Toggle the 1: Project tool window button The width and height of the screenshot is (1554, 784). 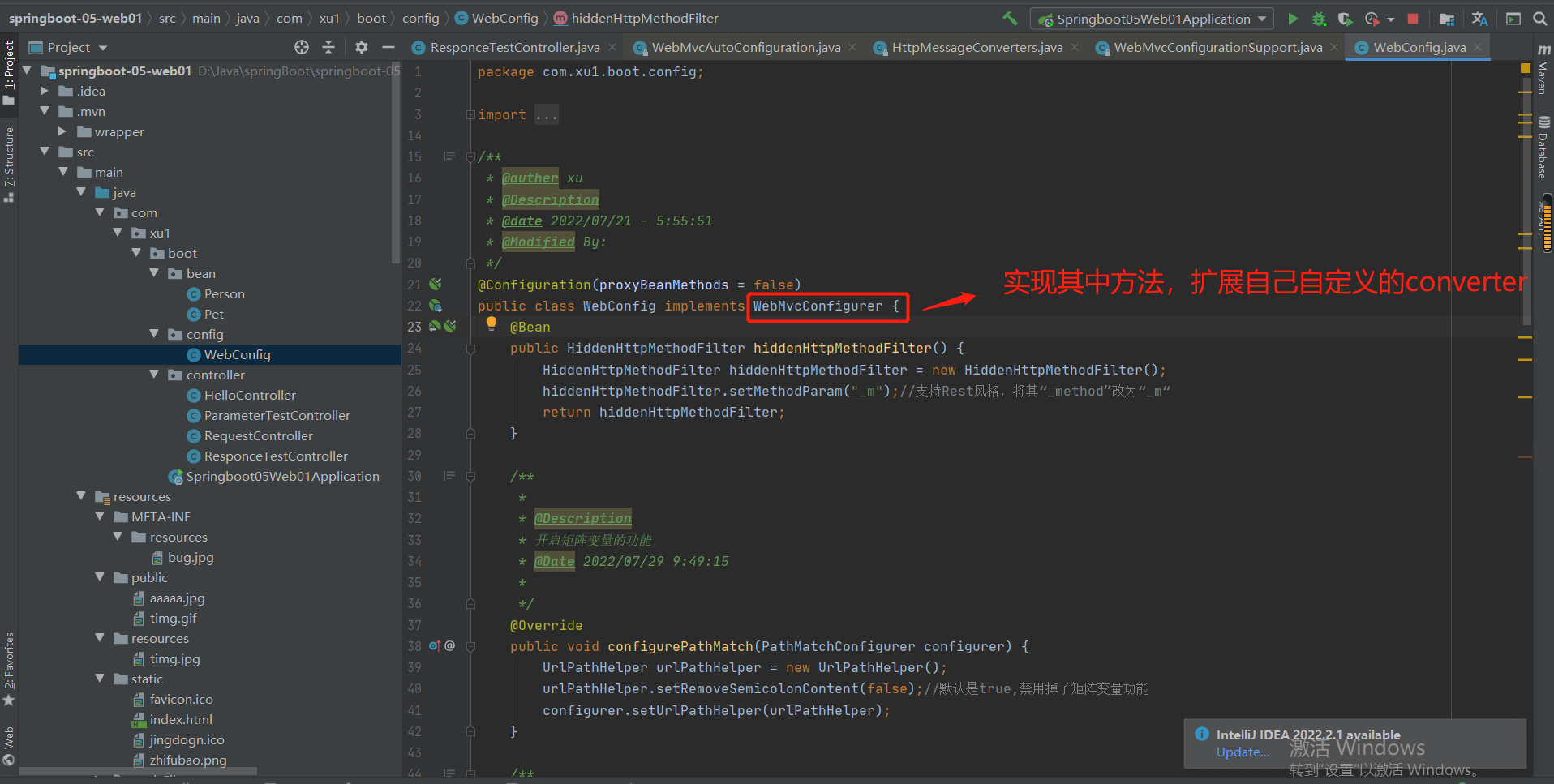coord(9,73)
